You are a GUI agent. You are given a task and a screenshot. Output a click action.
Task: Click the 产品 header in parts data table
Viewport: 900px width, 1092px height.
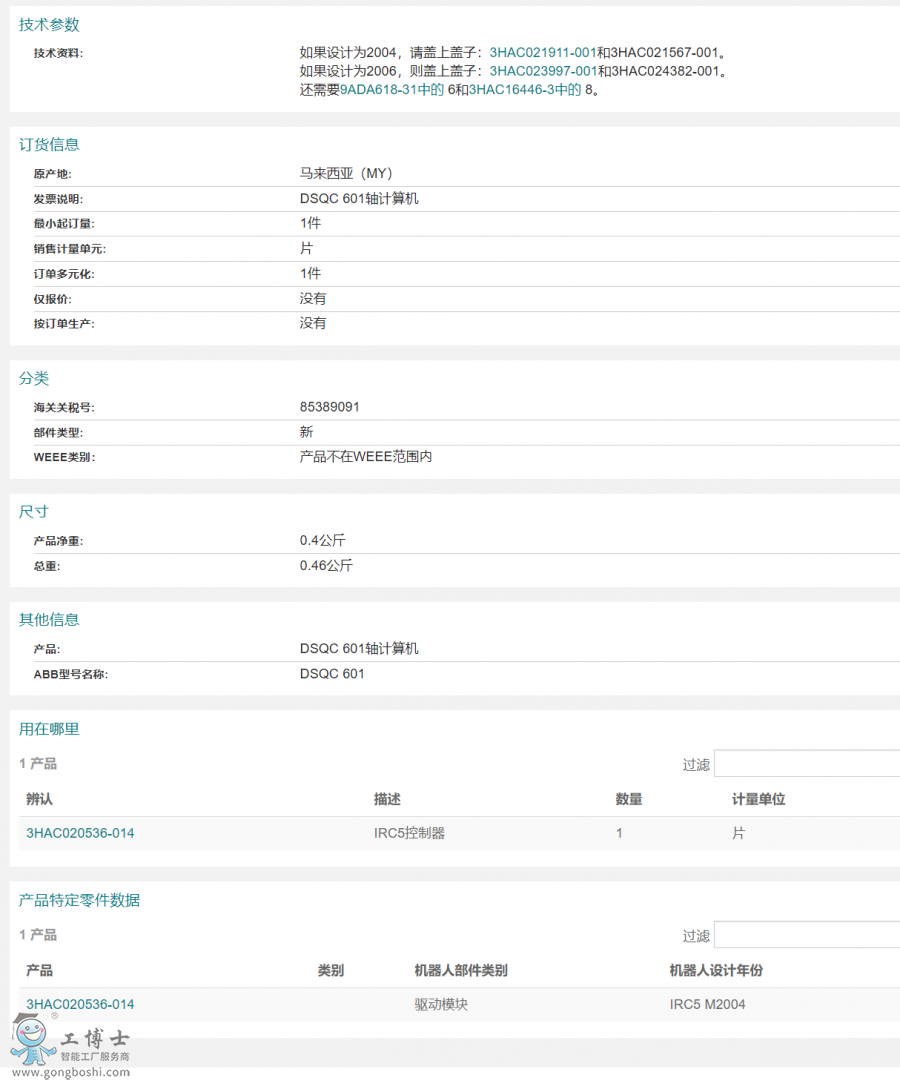click(39, 970)
